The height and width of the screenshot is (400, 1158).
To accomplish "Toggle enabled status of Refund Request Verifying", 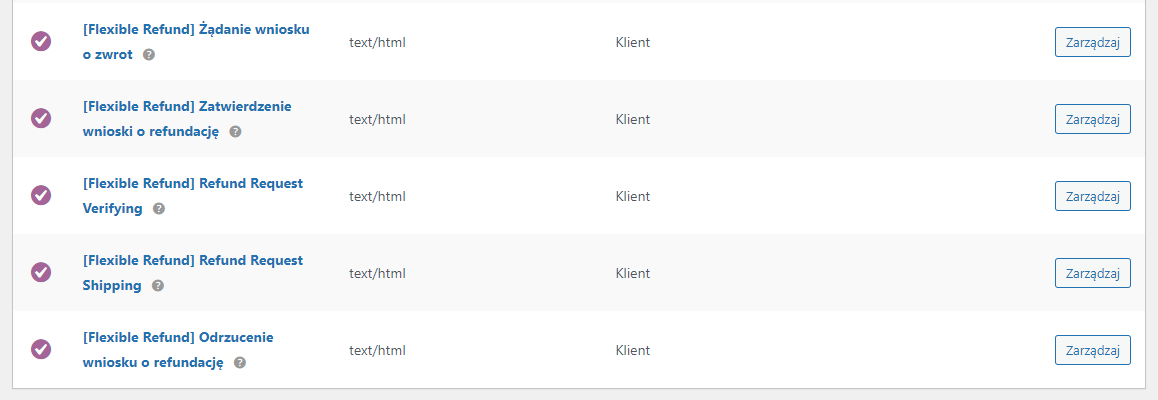I will tap(41, 196).
